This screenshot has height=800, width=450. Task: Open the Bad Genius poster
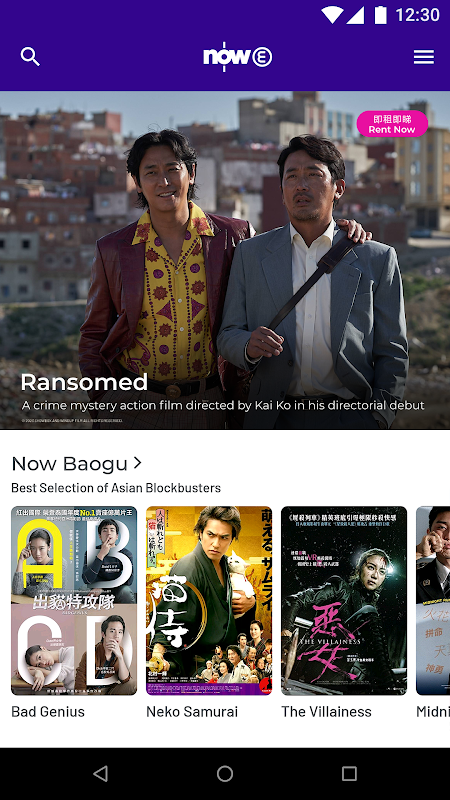click(74, 601)
